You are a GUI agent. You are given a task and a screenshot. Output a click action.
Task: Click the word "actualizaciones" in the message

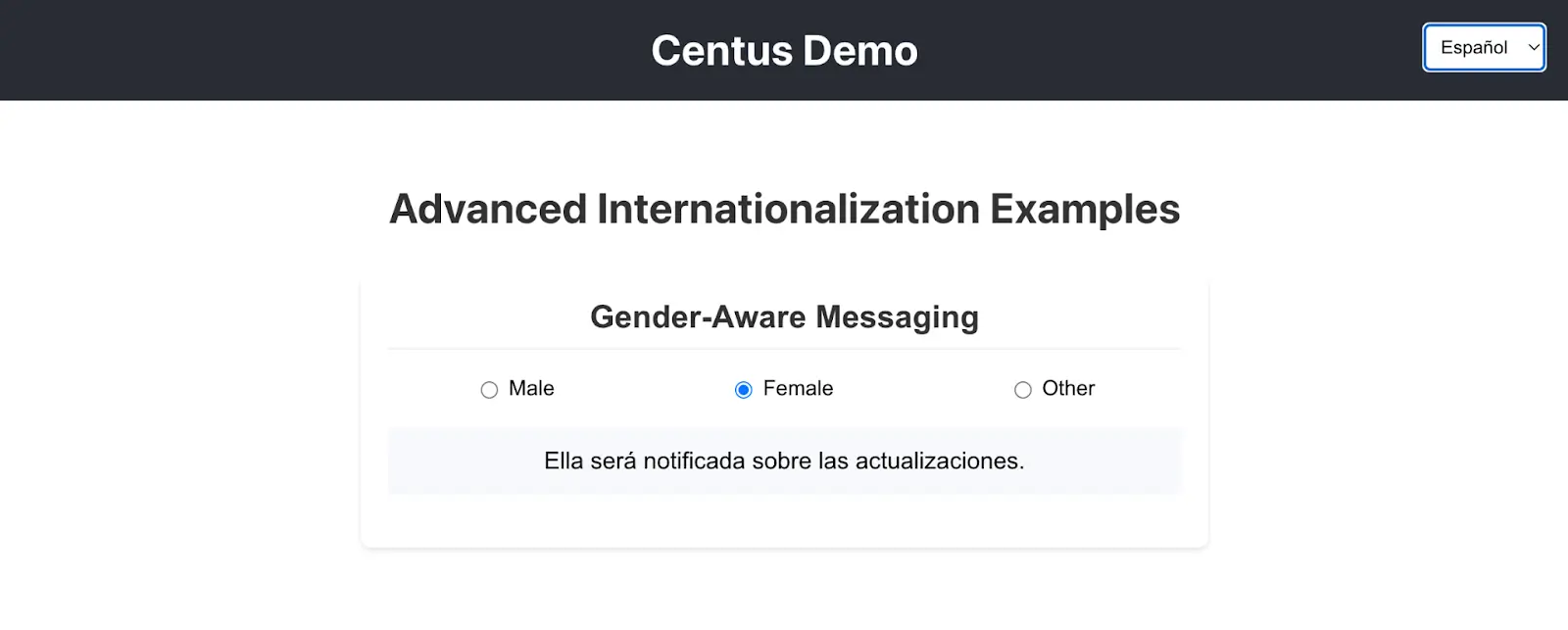[x=937, y=461]
